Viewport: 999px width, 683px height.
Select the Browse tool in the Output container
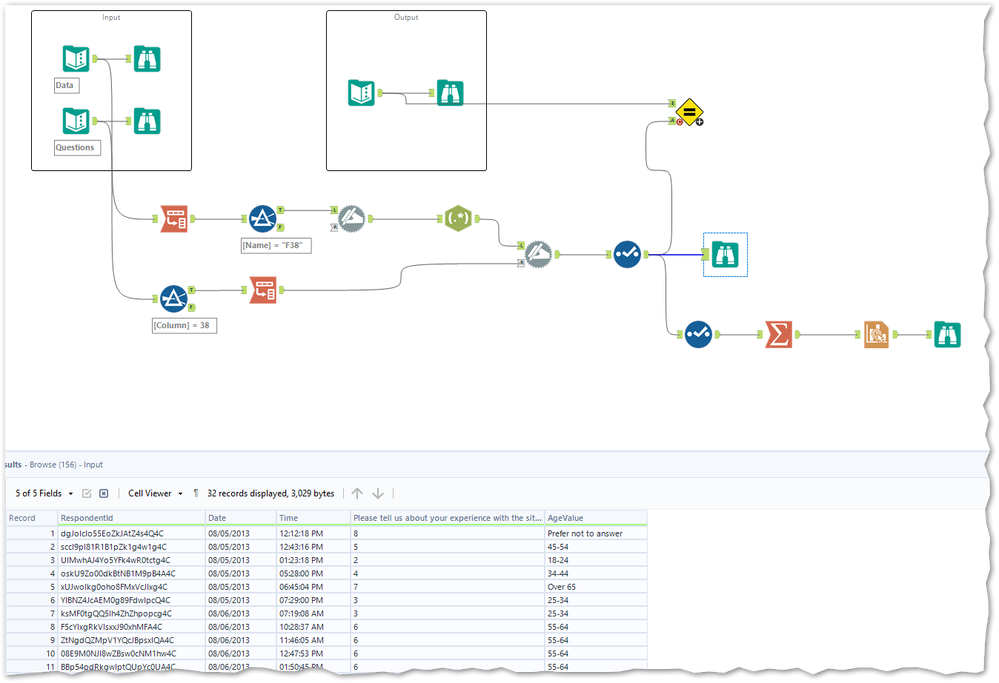pyautogui.click(x=450, y=92)
